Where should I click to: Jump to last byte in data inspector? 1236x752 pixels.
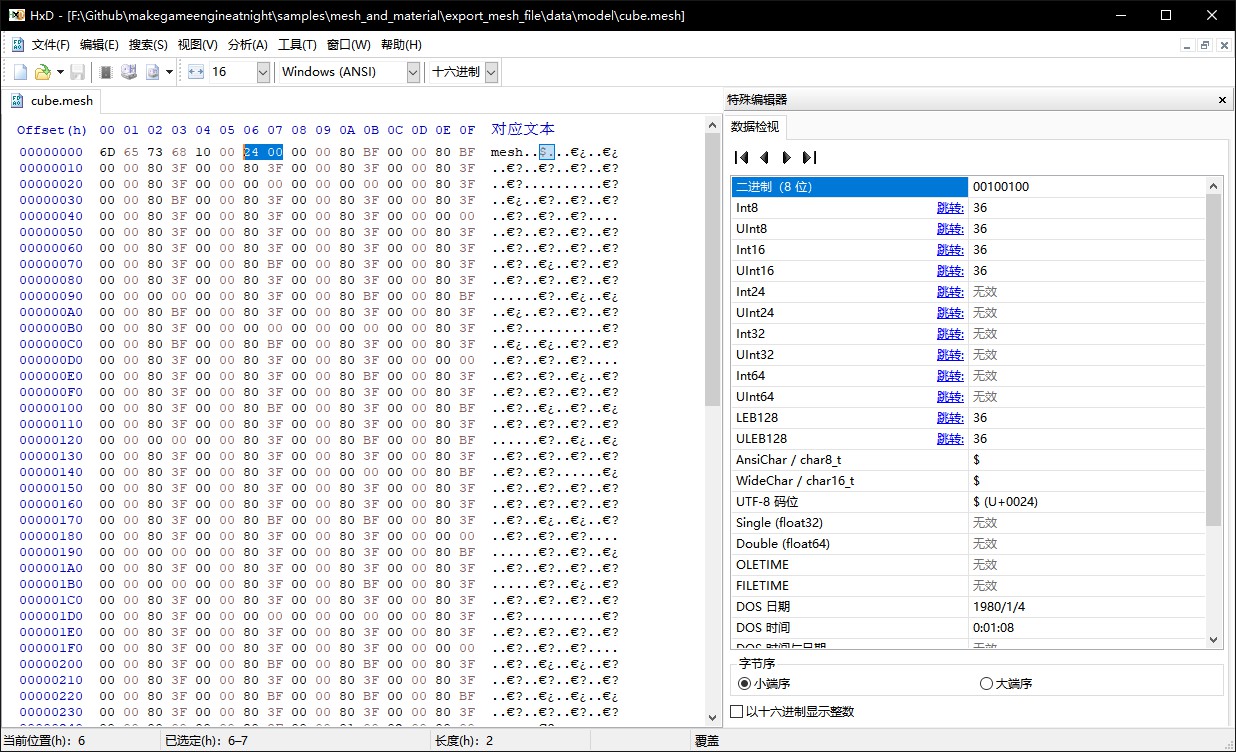(x=809, y=157)
